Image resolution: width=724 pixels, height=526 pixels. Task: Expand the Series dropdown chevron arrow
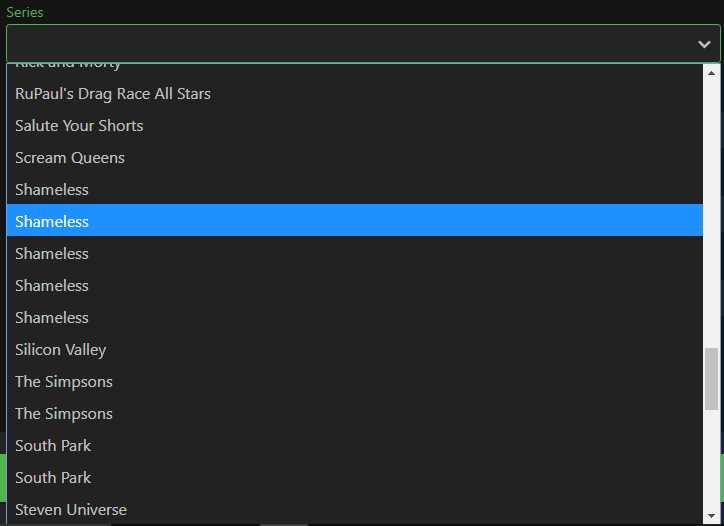(704, 44)
